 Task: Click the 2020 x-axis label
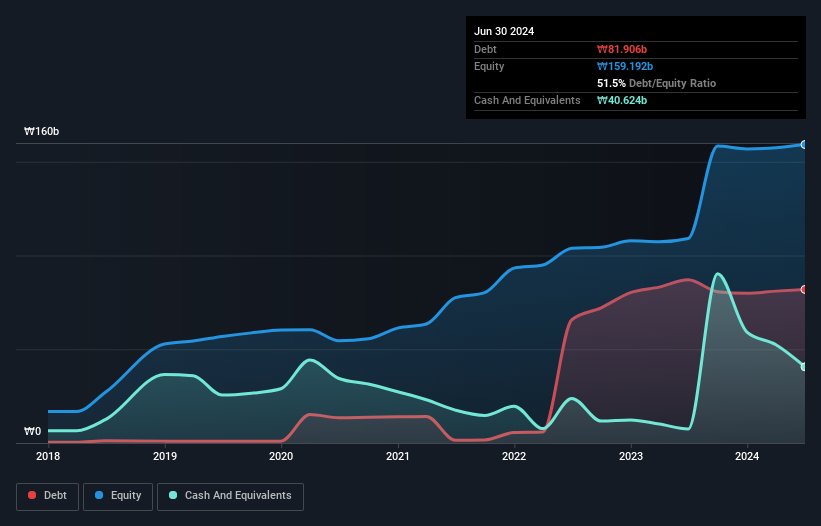[281, 456]
